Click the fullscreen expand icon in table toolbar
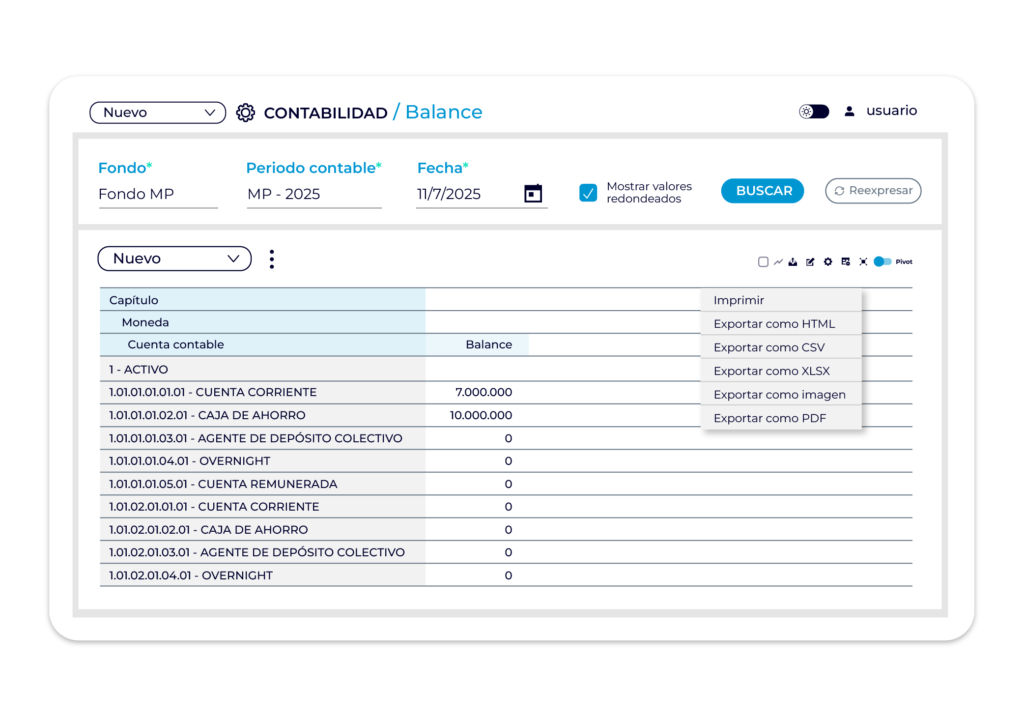This screenshot has width=1024, height=717. click(863, 262)
